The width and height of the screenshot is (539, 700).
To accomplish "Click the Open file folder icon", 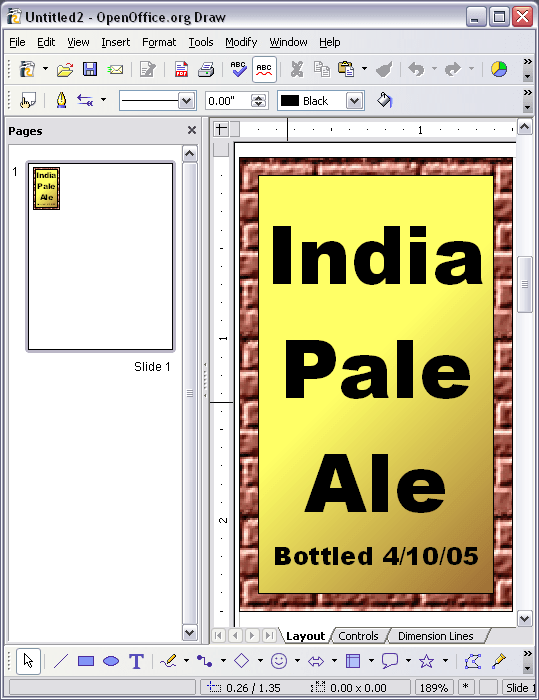I will pos(65,69).
